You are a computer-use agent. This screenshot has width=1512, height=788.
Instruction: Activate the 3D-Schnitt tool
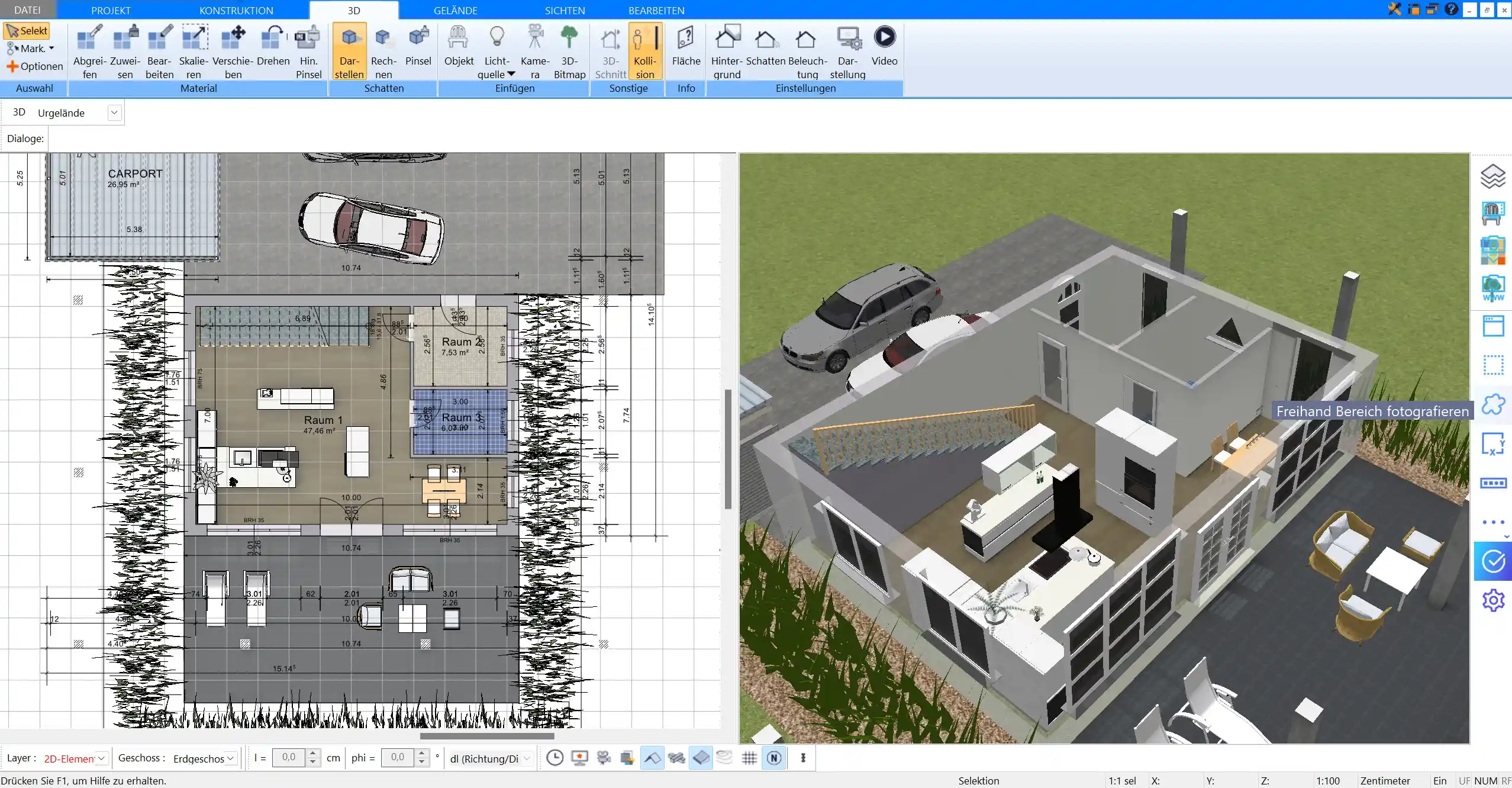coord(610,50)
